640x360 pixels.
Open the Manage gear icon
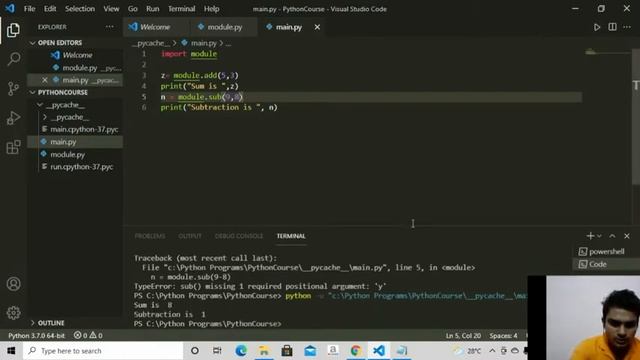(x=13, y=313)
